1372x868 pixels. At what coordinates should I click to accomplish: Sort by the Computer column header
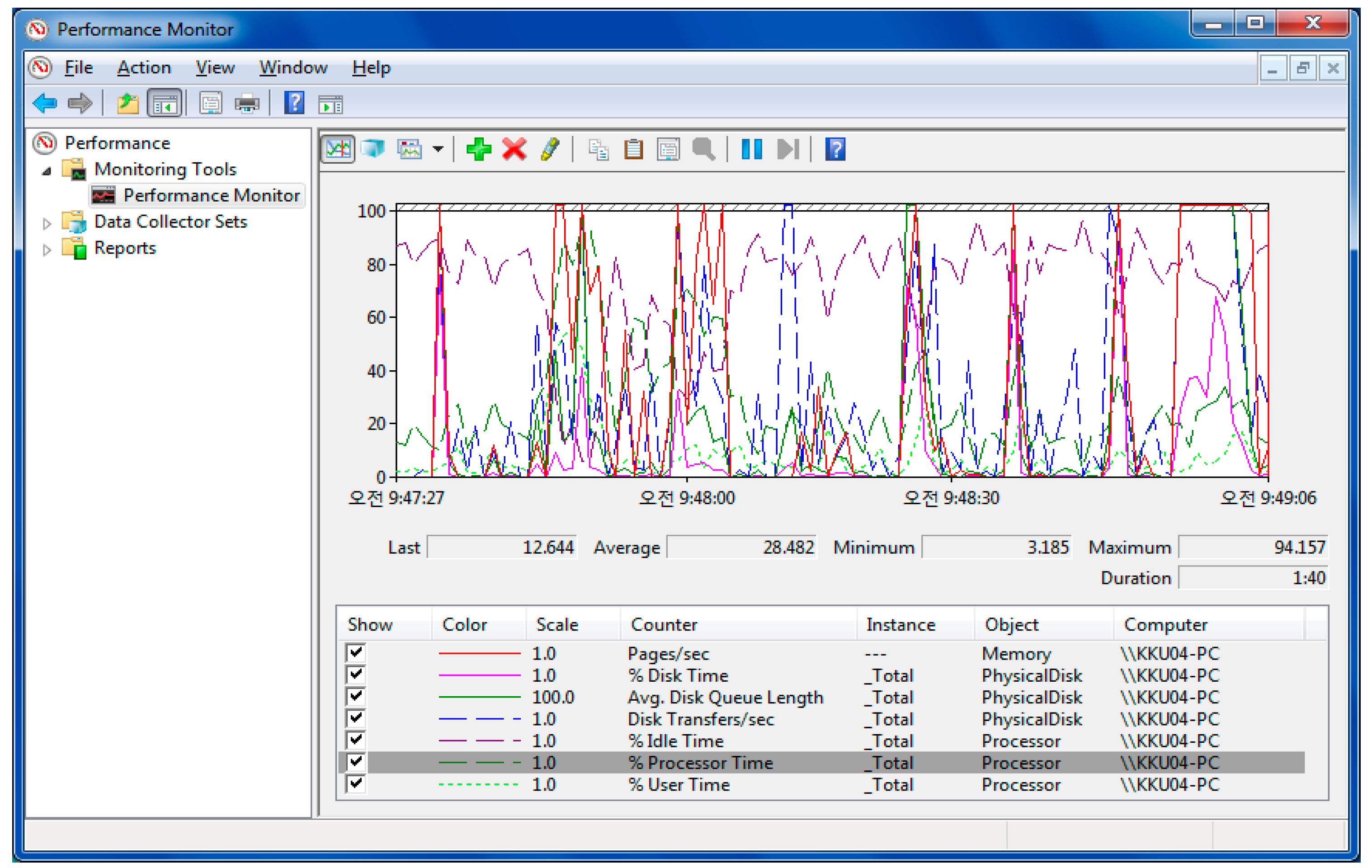click(x=1208, y=625)
